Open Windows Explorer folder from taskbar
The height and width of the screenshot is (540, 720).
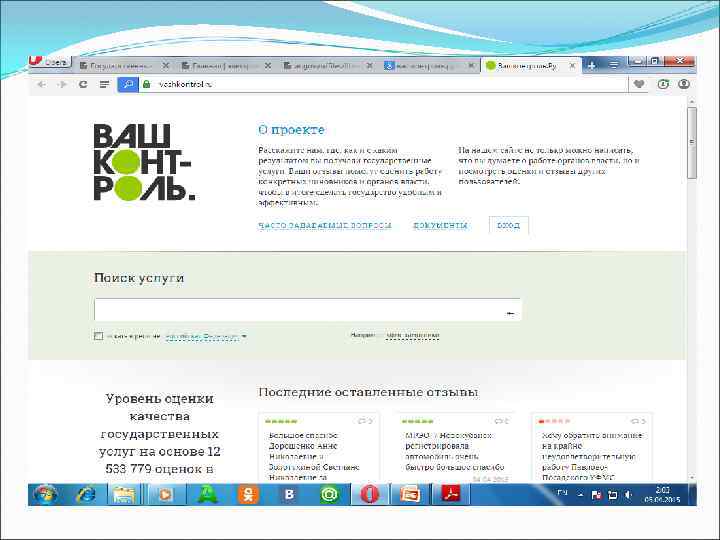coord(124,495)
